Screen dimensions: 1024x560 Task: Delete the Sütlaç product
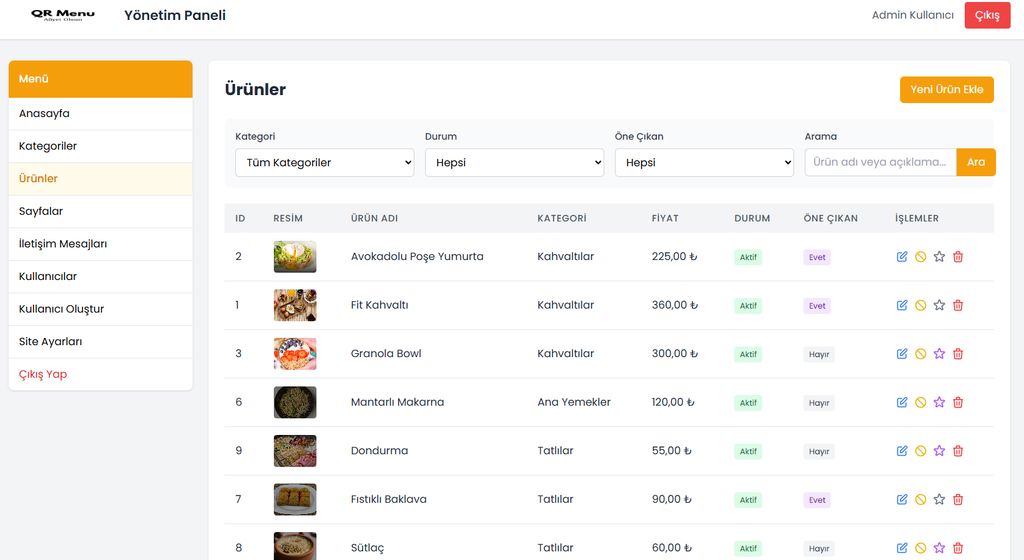[x=958, y=548]
